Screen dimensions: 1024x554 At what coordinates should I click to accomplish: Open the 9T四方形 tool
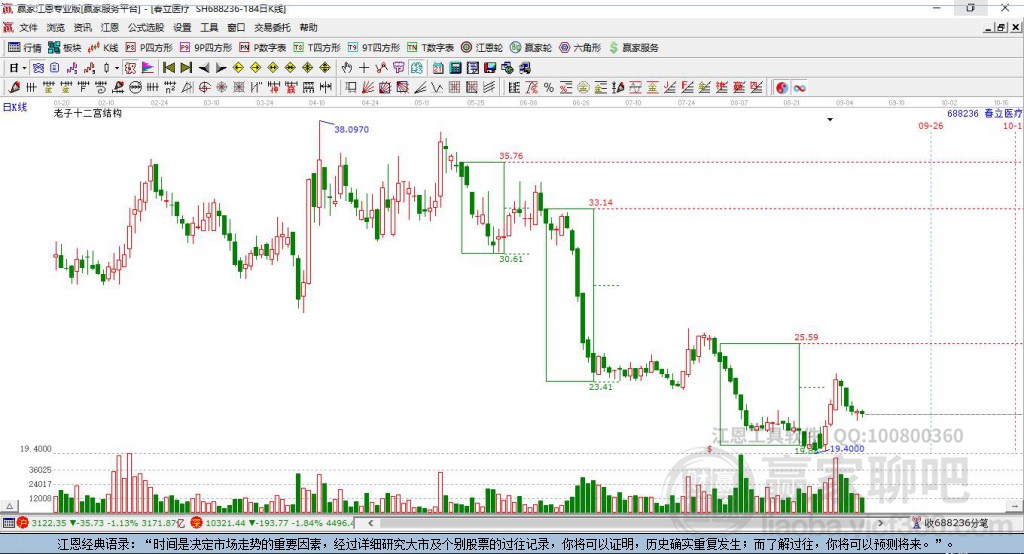point(374,48)
